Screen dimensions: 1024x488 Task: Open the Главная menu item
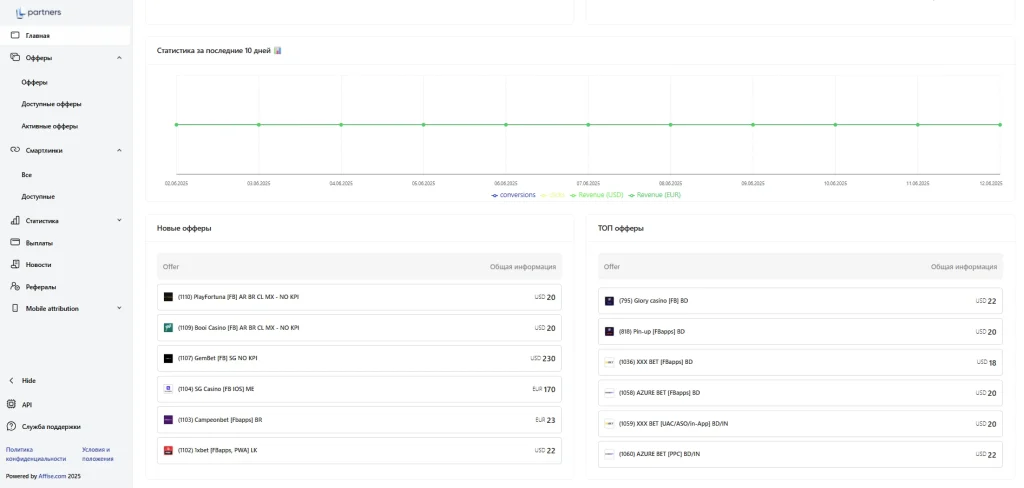tap(65, 35)
